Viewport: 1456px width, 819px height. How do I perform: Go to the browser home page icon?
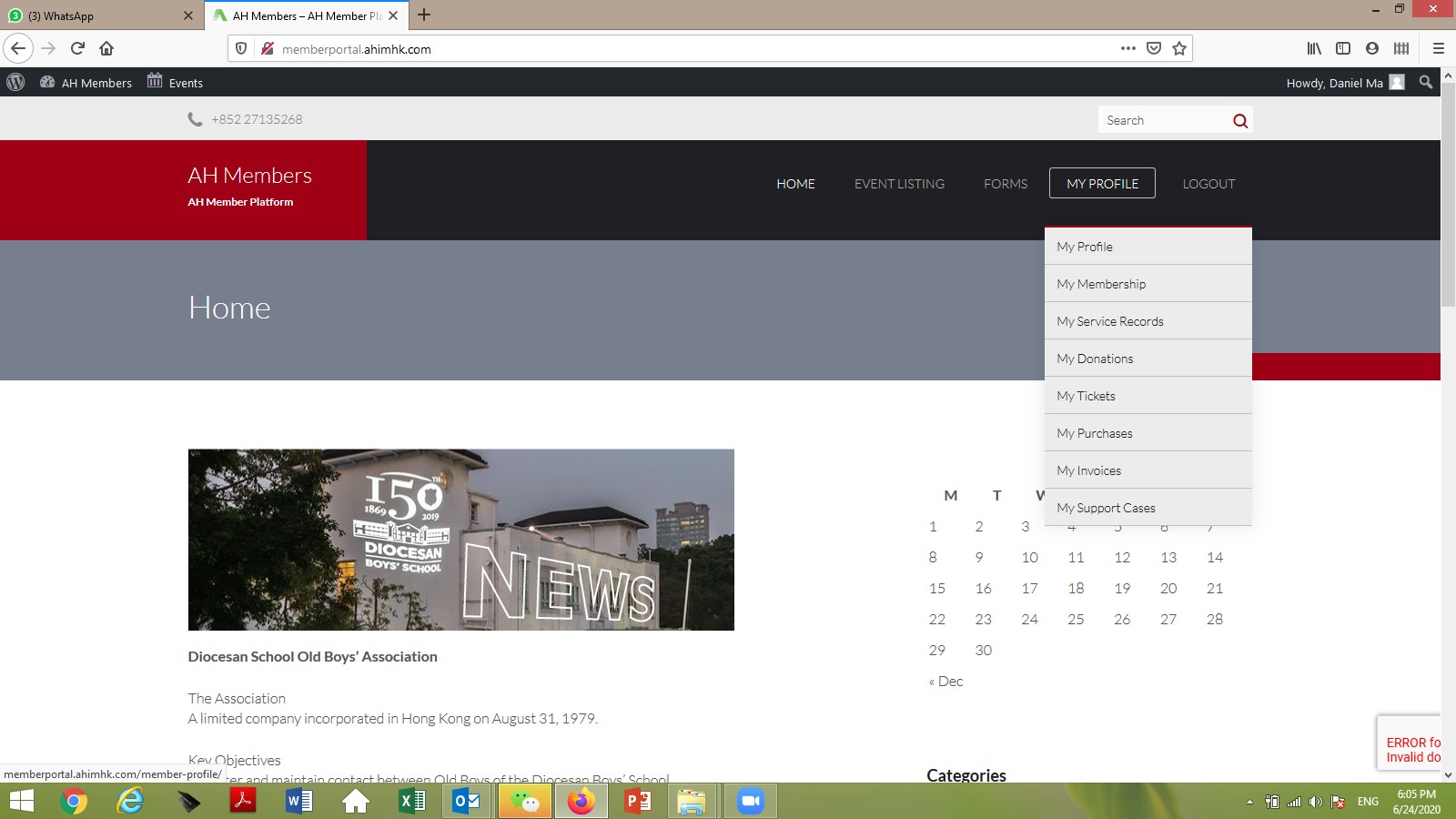106,48
